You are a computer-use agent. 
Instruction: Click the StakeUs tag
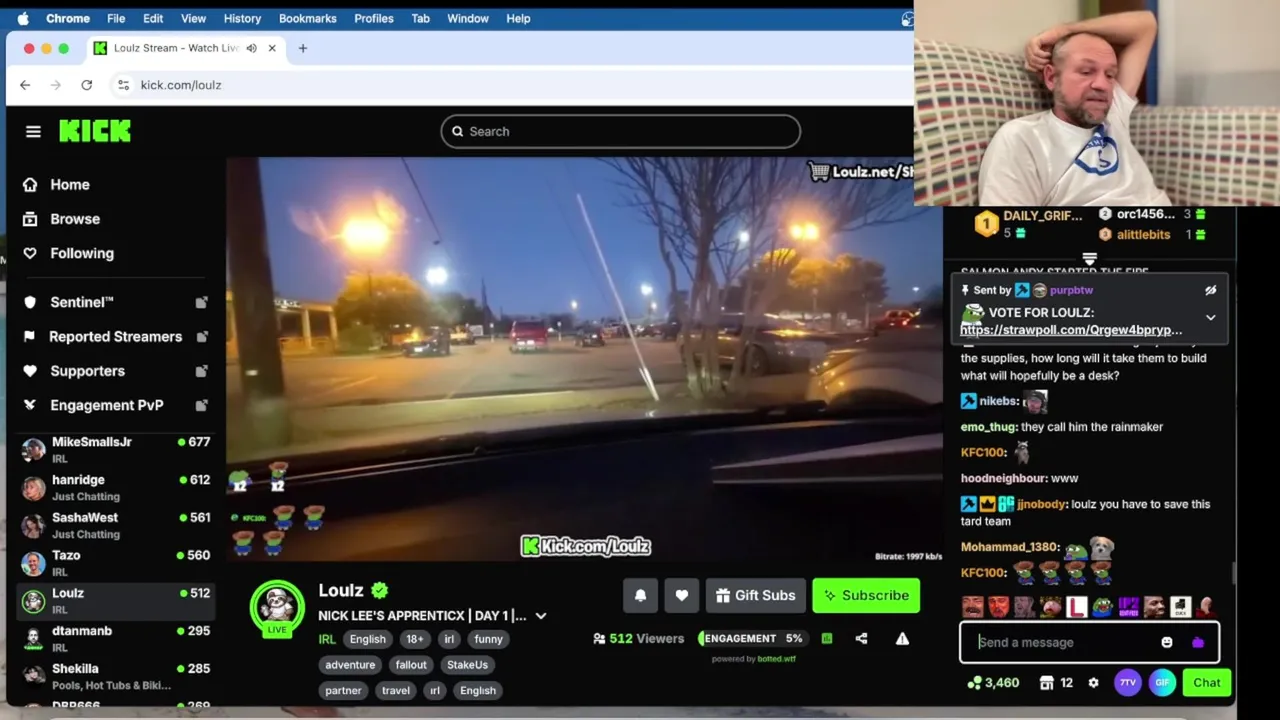click(467, 664)
